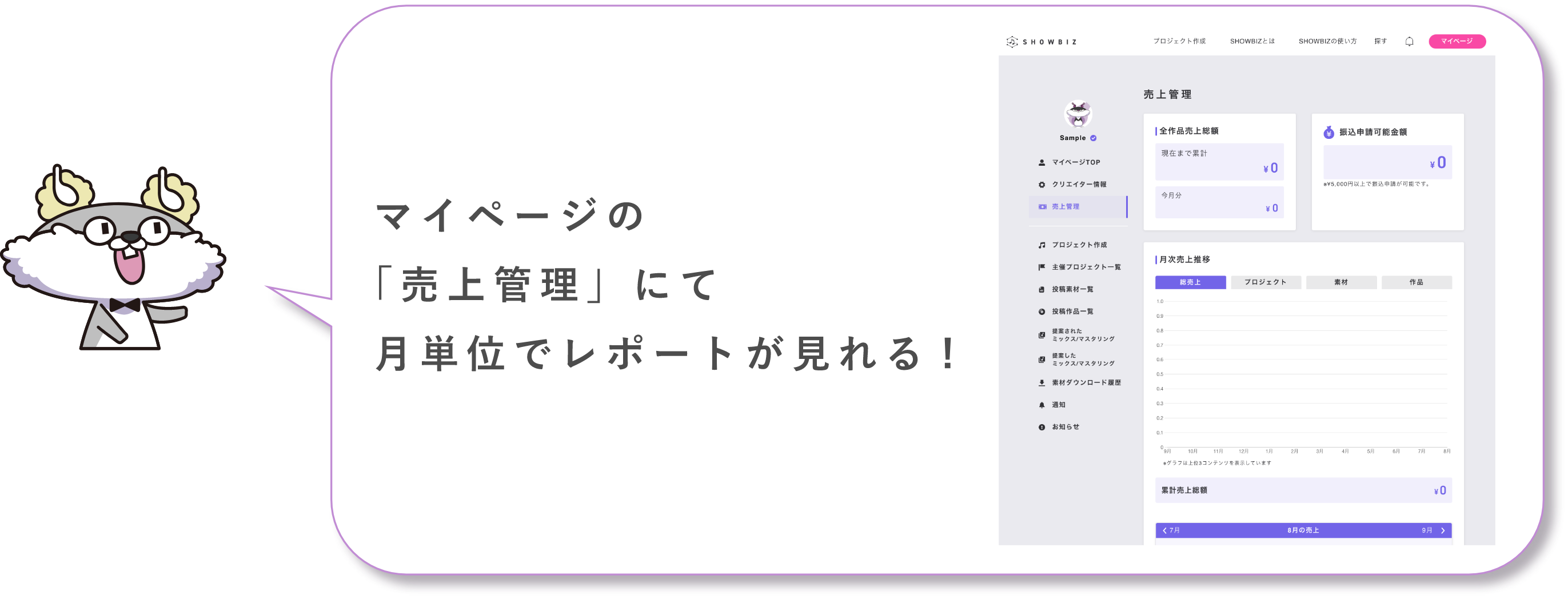
Task: Open お知らせ in sidebar
Action: pos(1065,427)
